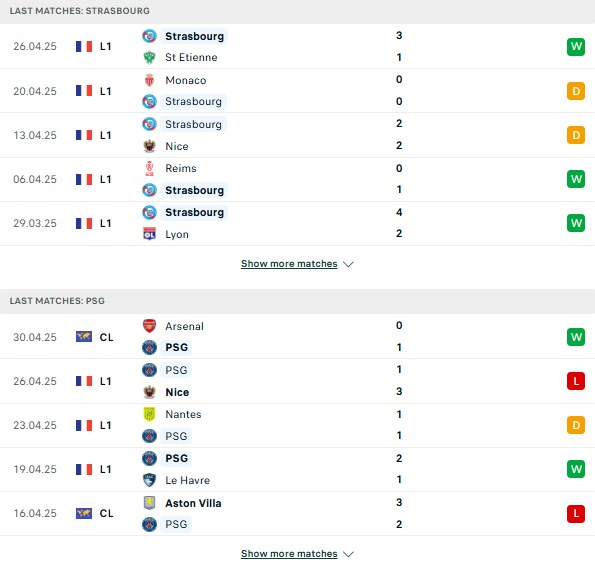Expand Show more matches under PSG
Screen dimensions: 595x571
(289, 554)
